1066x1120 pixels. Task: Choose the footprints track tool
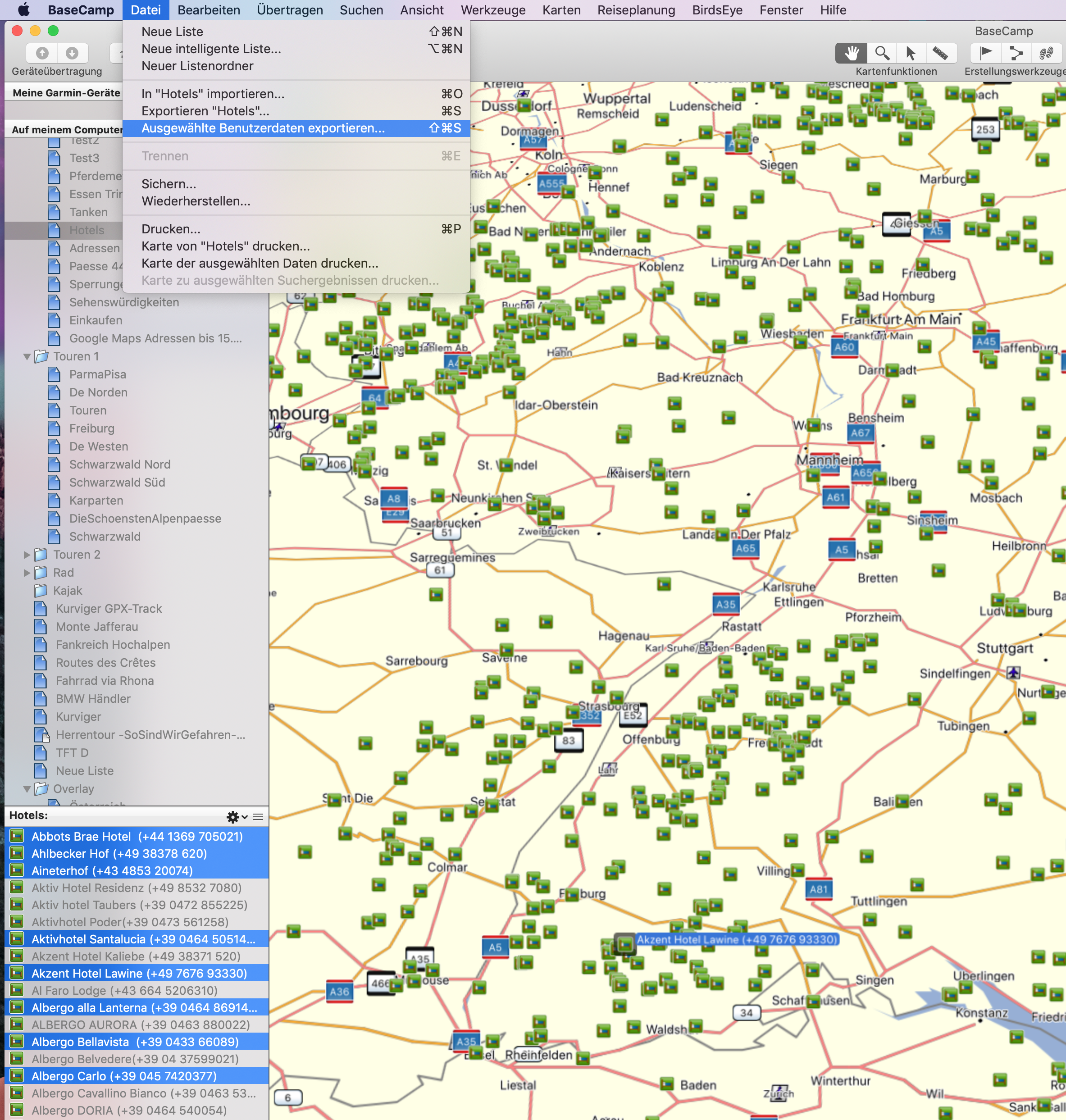pos(1046,54)
